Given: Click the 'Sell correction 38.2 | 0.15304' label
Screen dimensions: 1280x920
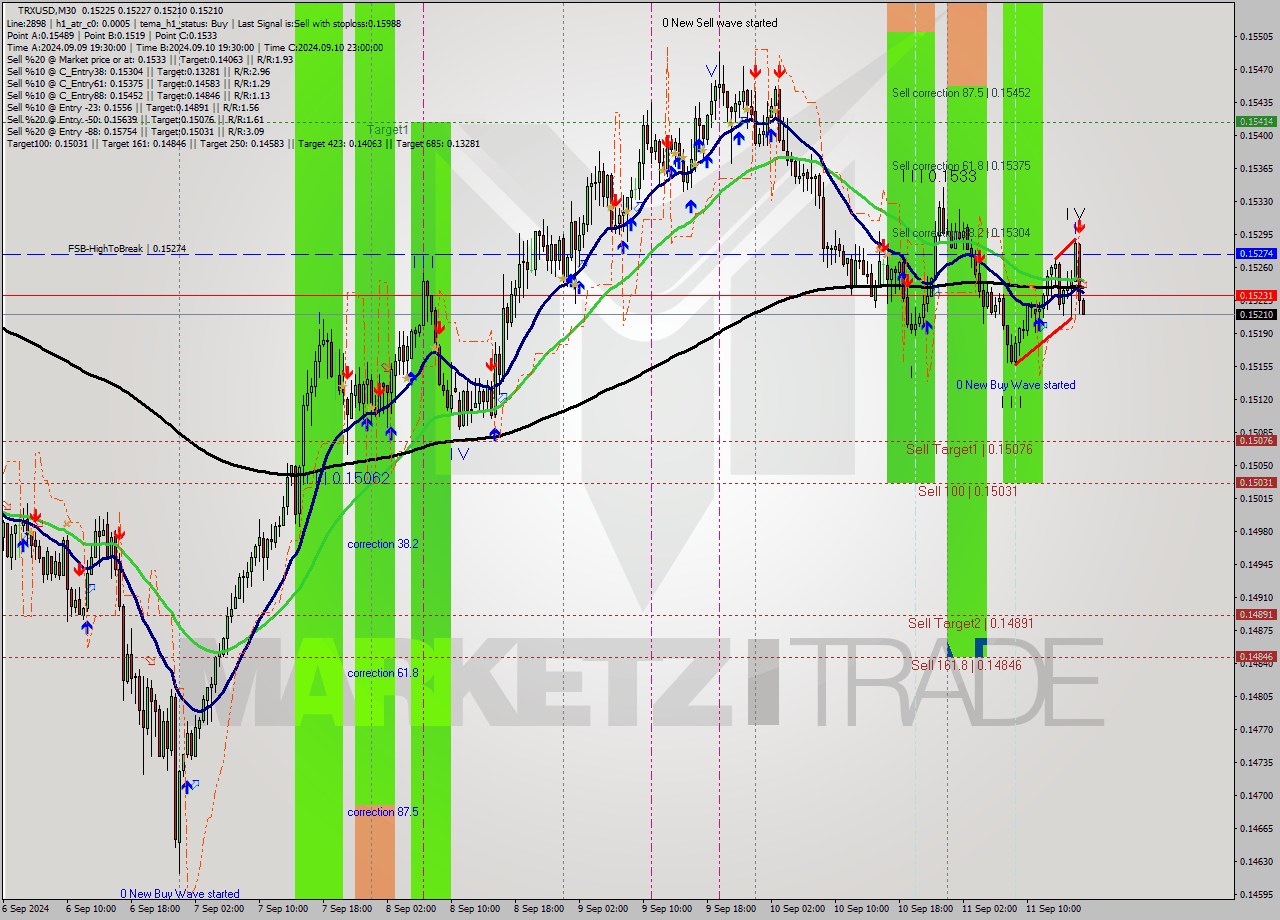Looking at the screenshot, I should point(961,233).
